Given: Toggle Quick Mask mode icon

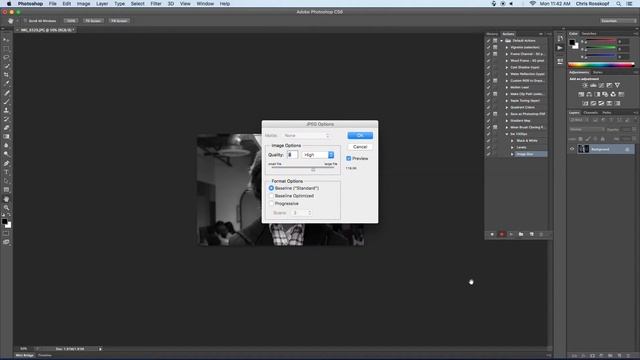Looking at the screenshot, I should coord(6,234).
